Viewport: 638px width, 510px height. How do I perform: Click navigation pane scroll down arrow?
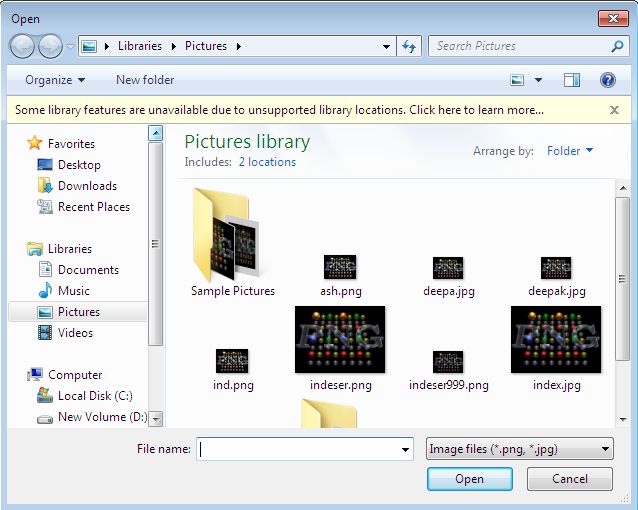click(155, 419)
